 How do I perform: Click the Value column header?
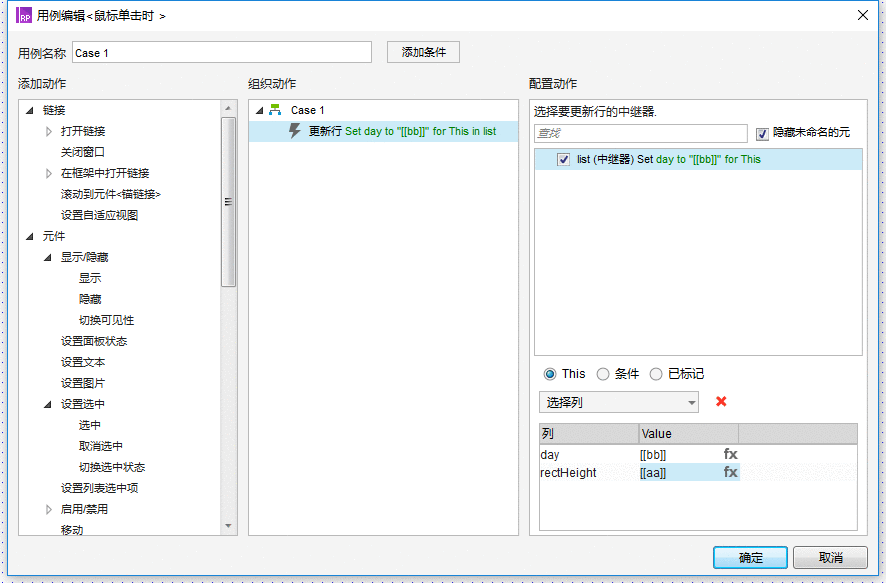pyautogui.click(x=688, y=433)
